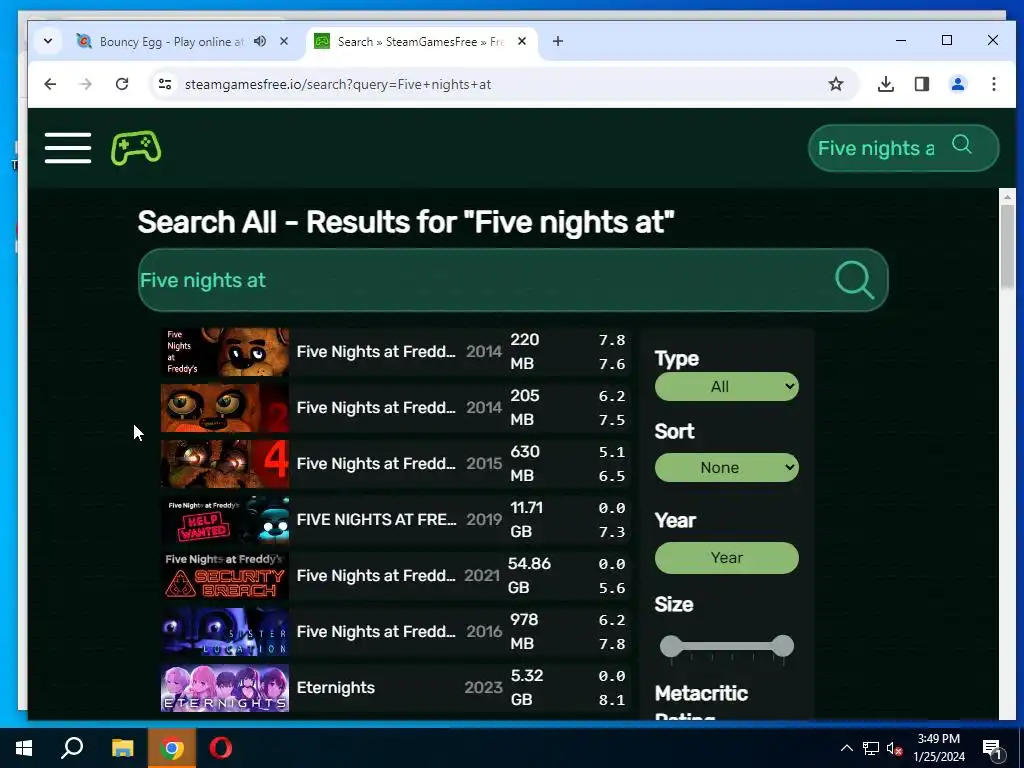Image resolution: width=1024 pixels, height=768 pixels.
Task: Click the muted volume tray icon
Action: 895,748
